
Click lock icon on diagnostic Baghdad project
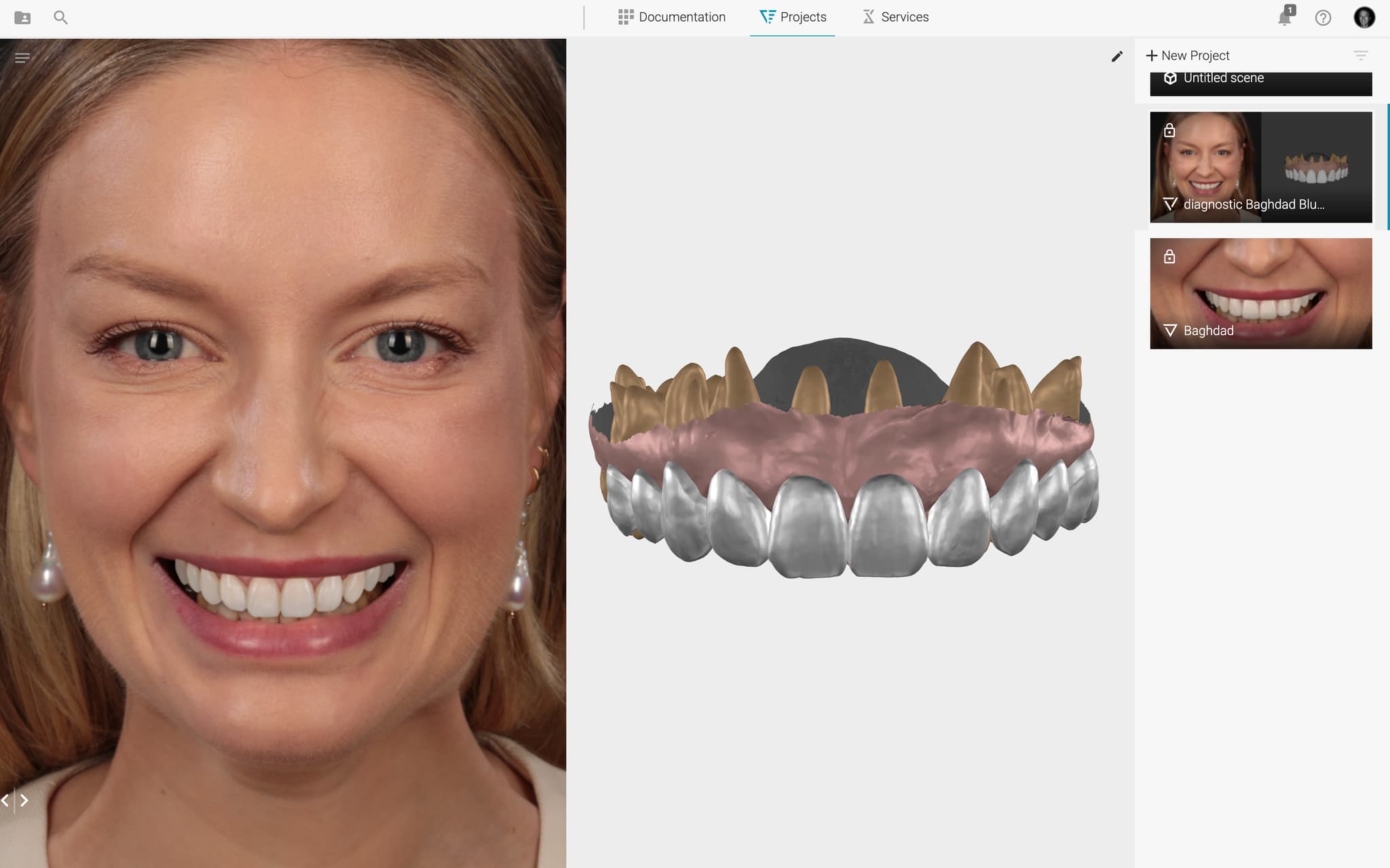click(x=1169, y=130)
